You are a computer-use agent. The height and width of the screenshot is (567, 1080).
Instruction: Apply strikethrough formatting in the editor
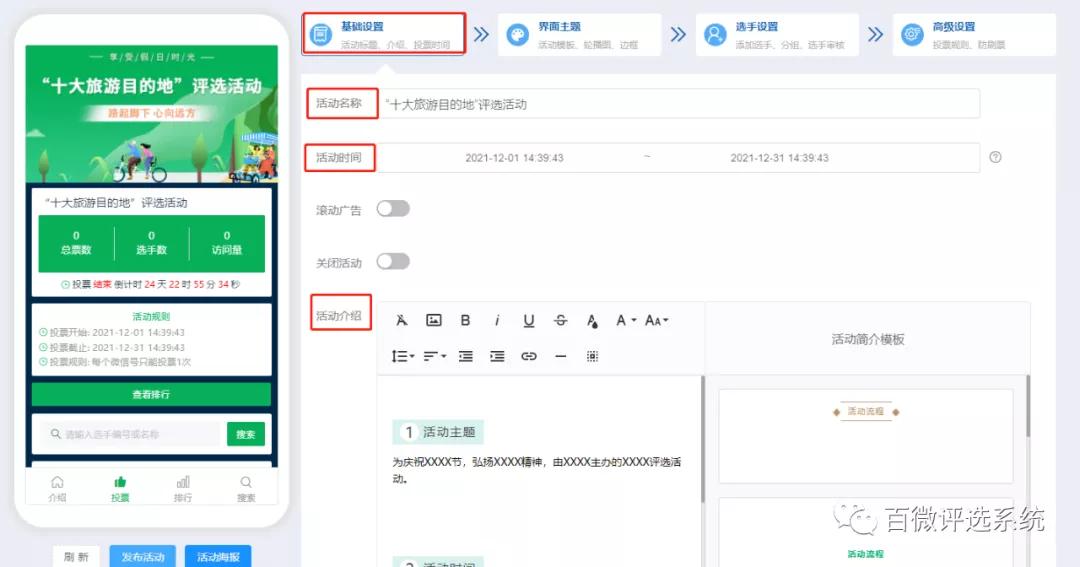pos(561,320)
